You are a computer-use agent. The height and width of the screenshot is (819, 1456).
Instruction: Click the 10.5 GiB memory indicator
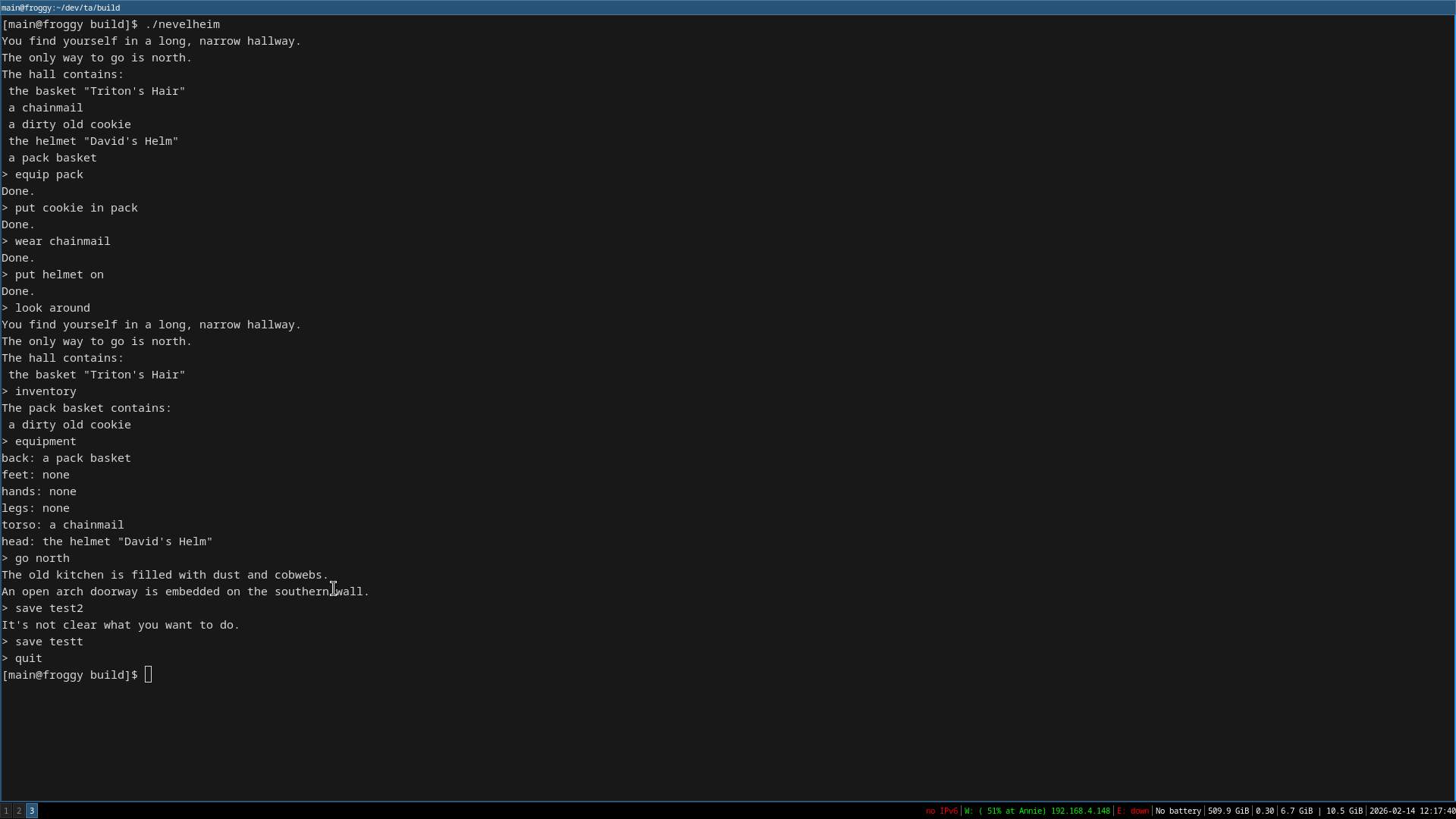tap(1344, 811)
